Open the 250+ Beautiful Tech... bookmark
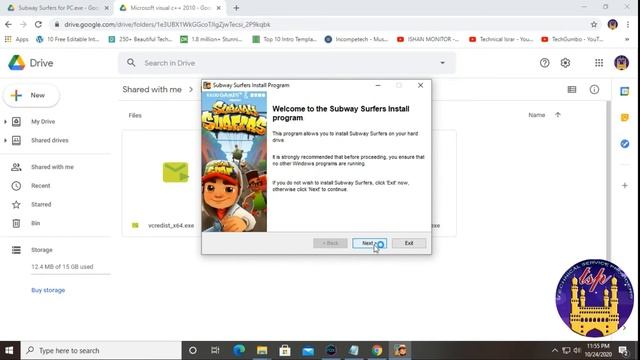The width and height of the screenshot is (640, 360). coord(140,39)
